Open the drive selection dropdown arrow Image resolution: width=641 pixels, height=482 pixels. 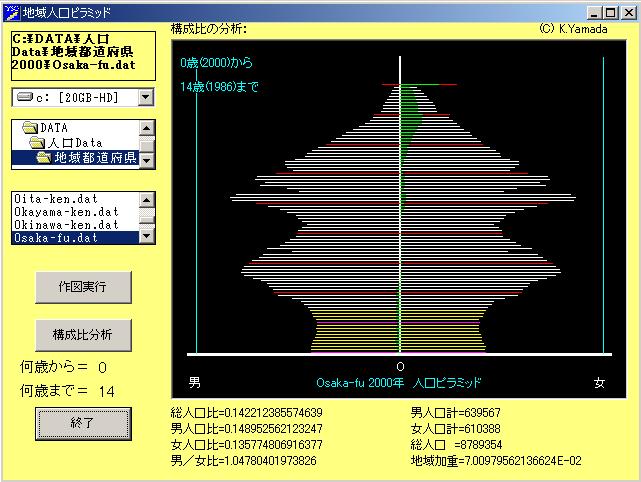(146, 97)
